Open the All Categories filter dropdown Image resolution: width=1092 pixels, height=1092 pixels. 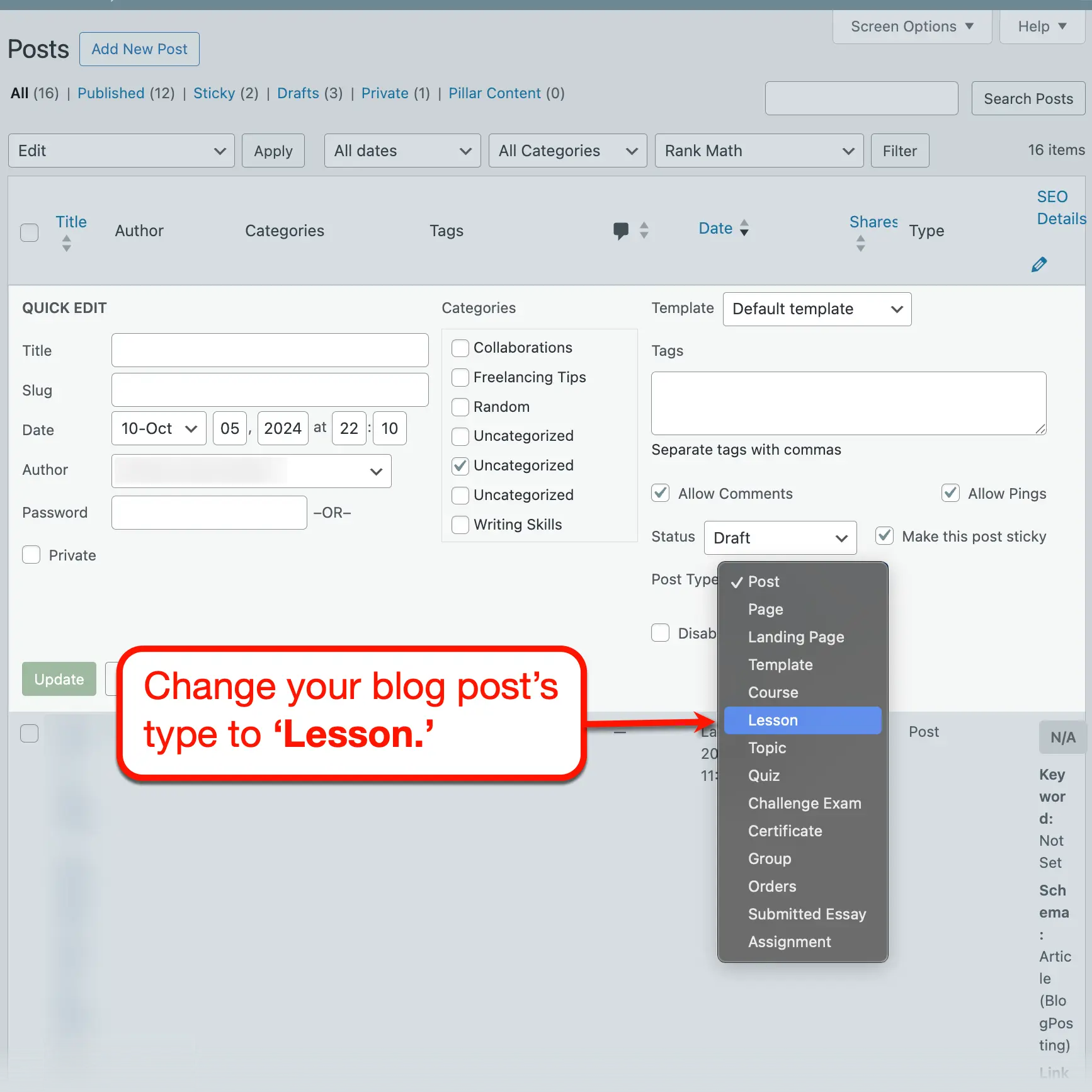point(567,151)
